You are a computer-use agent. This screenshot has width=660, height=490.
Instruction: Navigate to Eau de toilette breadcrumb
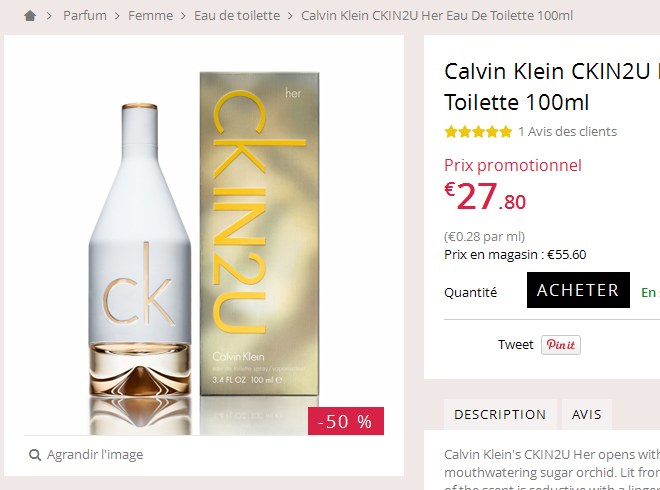tap(236, 16)
